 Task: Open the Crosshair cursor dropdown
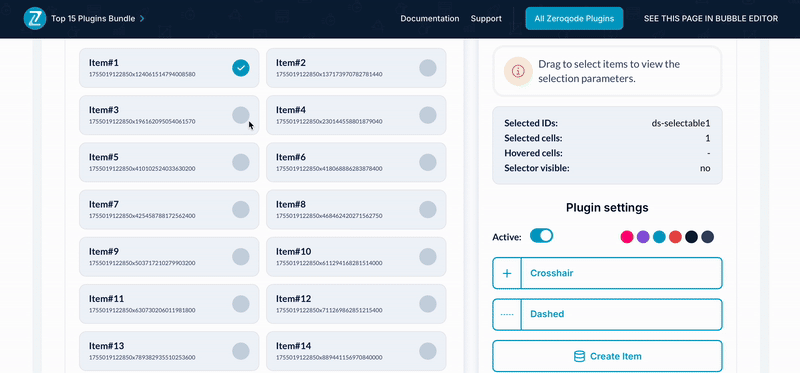click(607, 273)
